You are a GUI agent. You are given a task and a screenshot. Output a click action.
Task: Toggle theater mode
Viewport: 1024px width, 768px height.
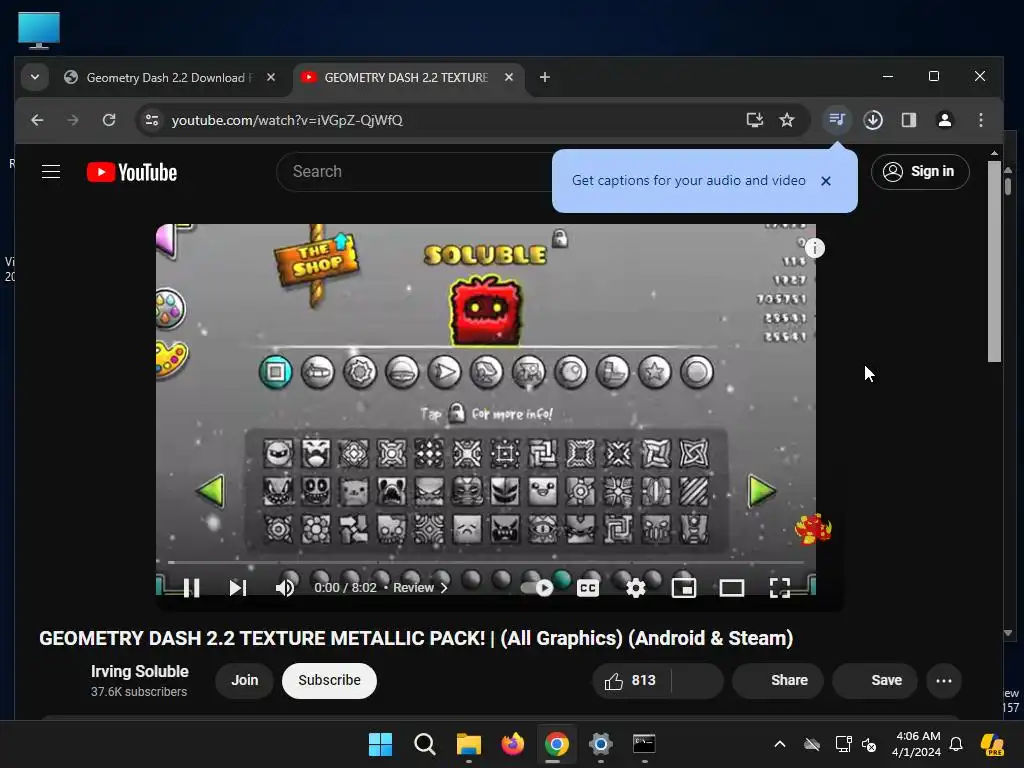pyautogui.click(x=731, y=588)
